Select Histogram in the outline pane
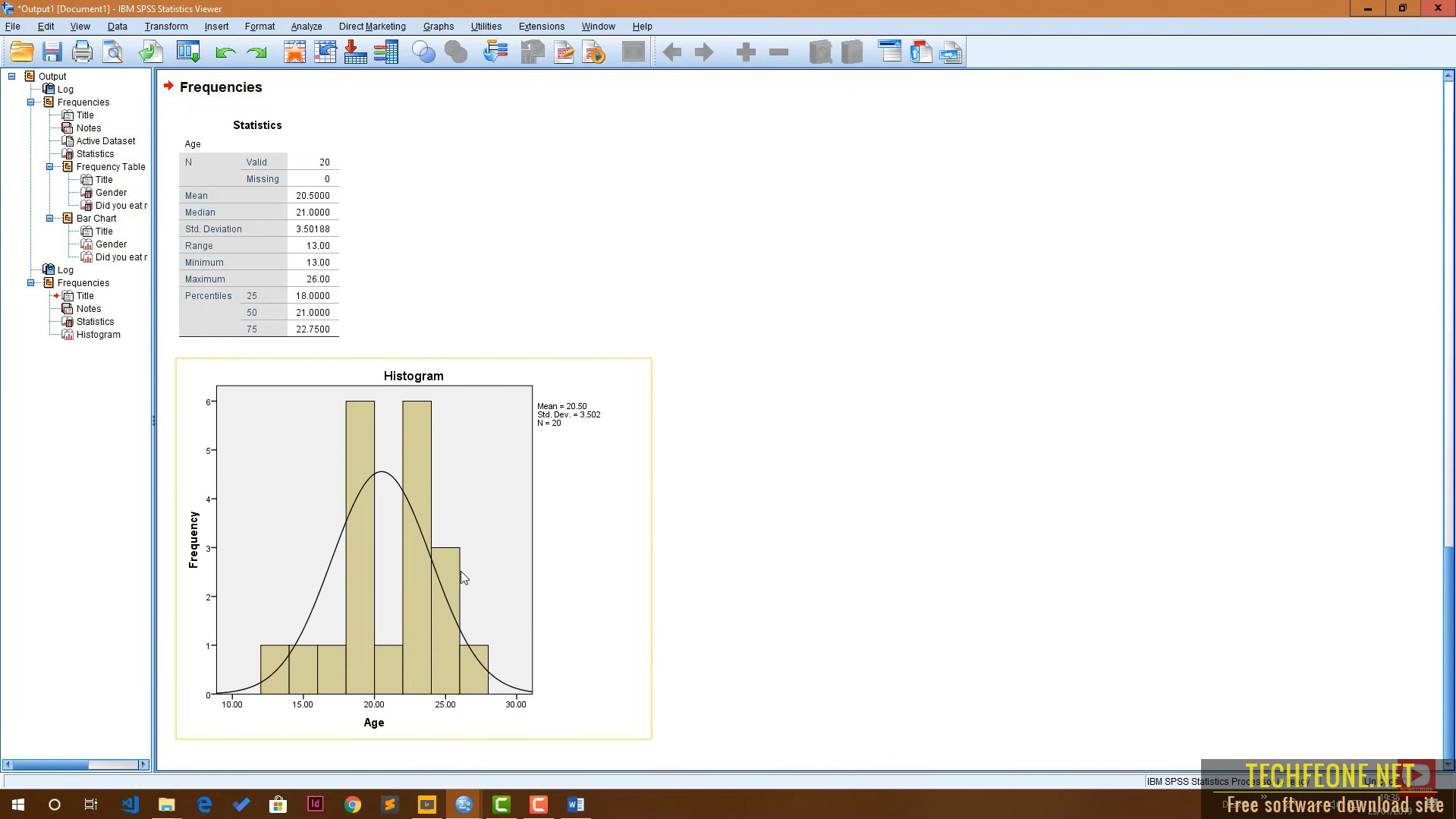 (x=98, y=334)
